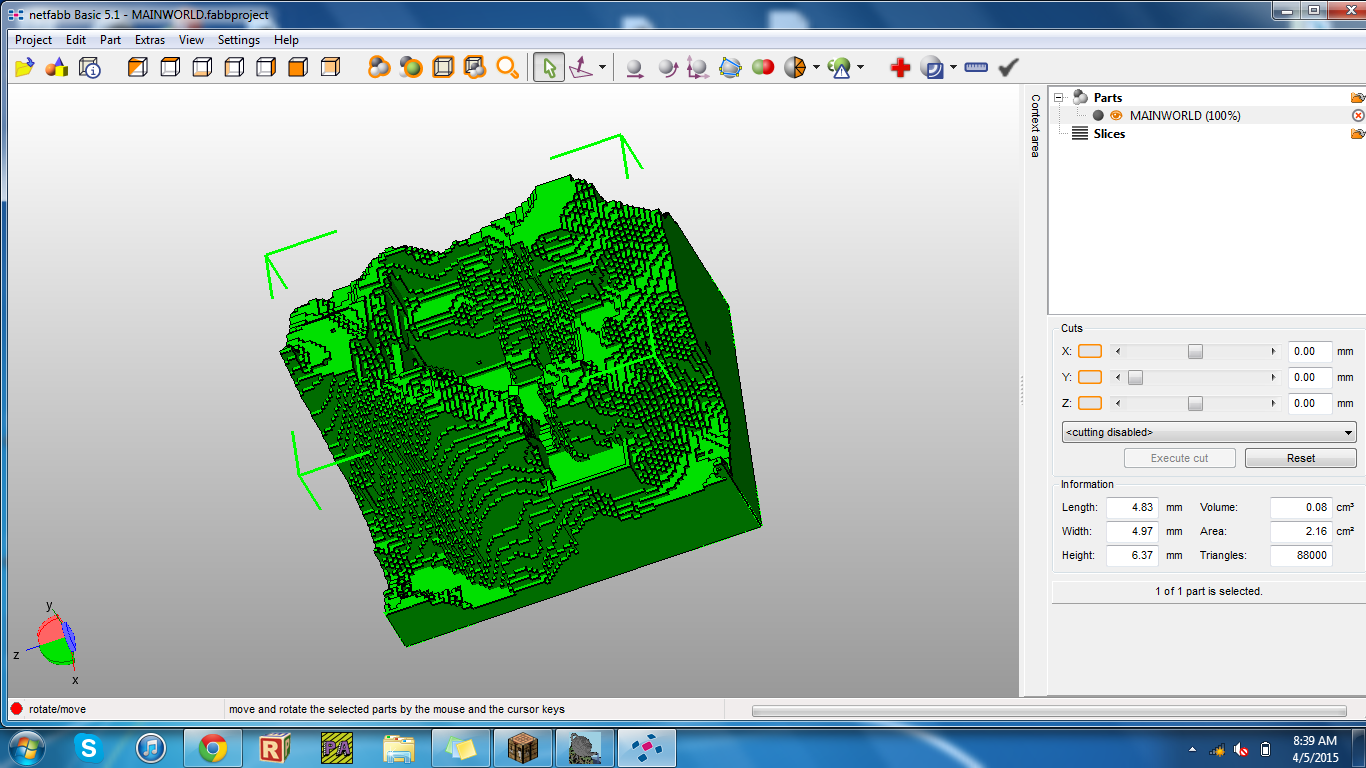Image resolution: width=1366 pixels, height=768 pixels.
Task: Click the gray color dot beside MAINWORLD
Action: pos(1098,116)
